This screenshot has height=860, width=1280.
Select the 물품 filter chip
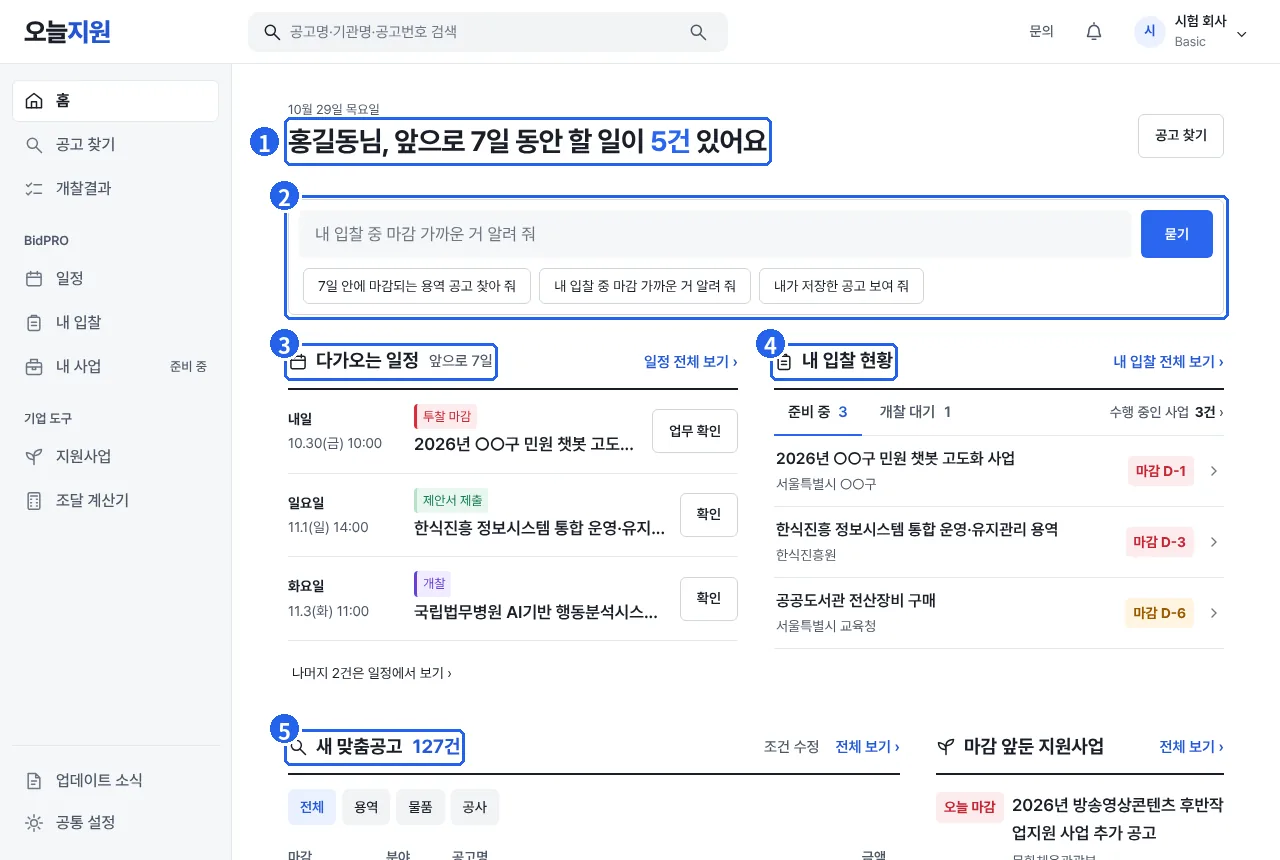click(x=420, y=807)
